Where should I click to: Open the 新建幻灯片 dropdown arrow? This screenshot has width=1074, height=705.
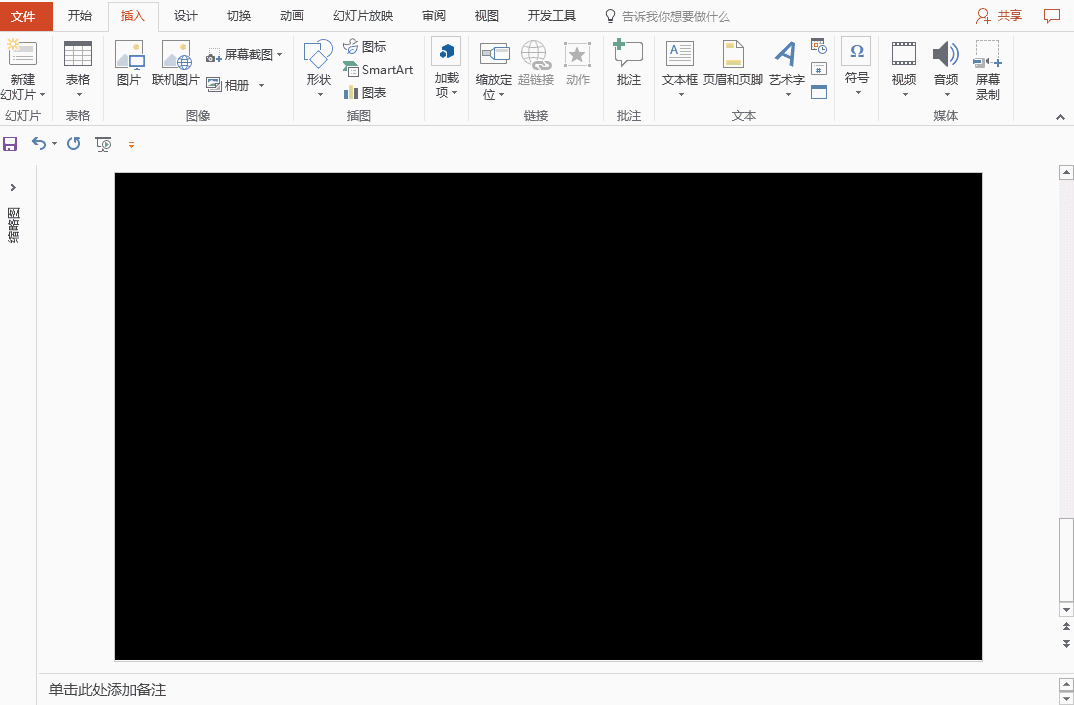click(42, 95)
